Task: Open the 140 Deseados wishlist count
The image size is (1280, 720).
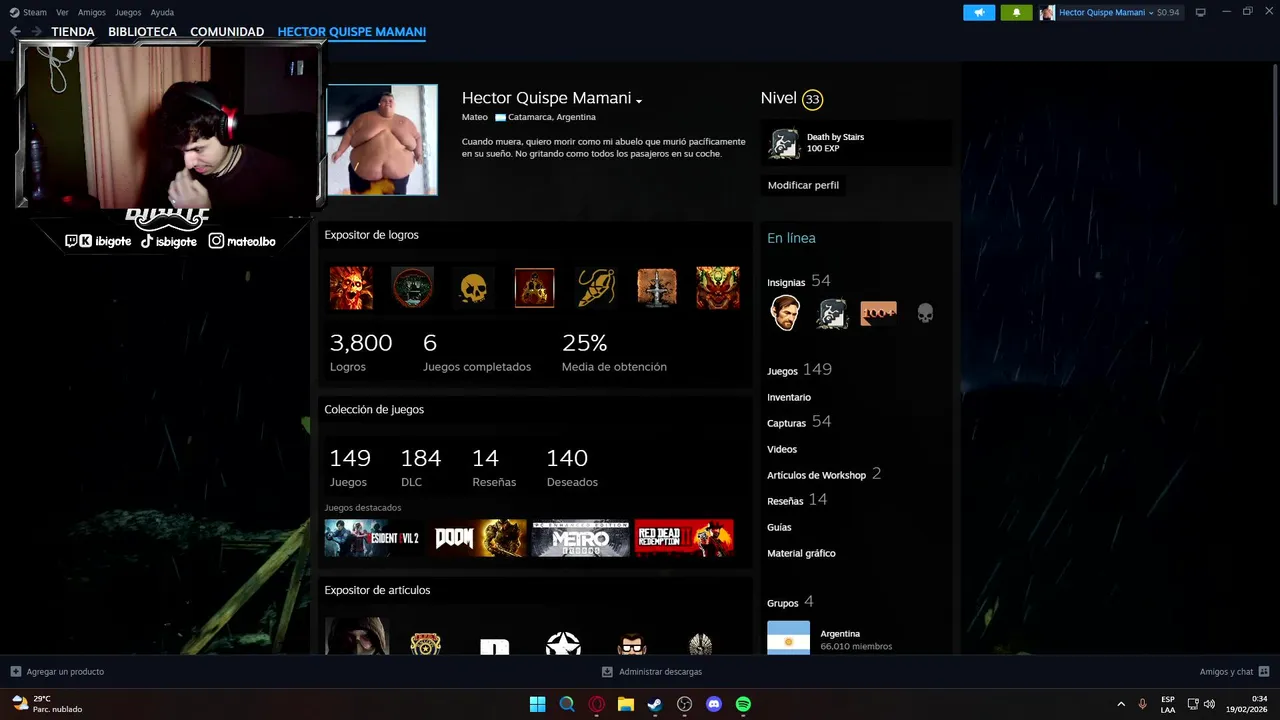Action: tap(572, 468)
